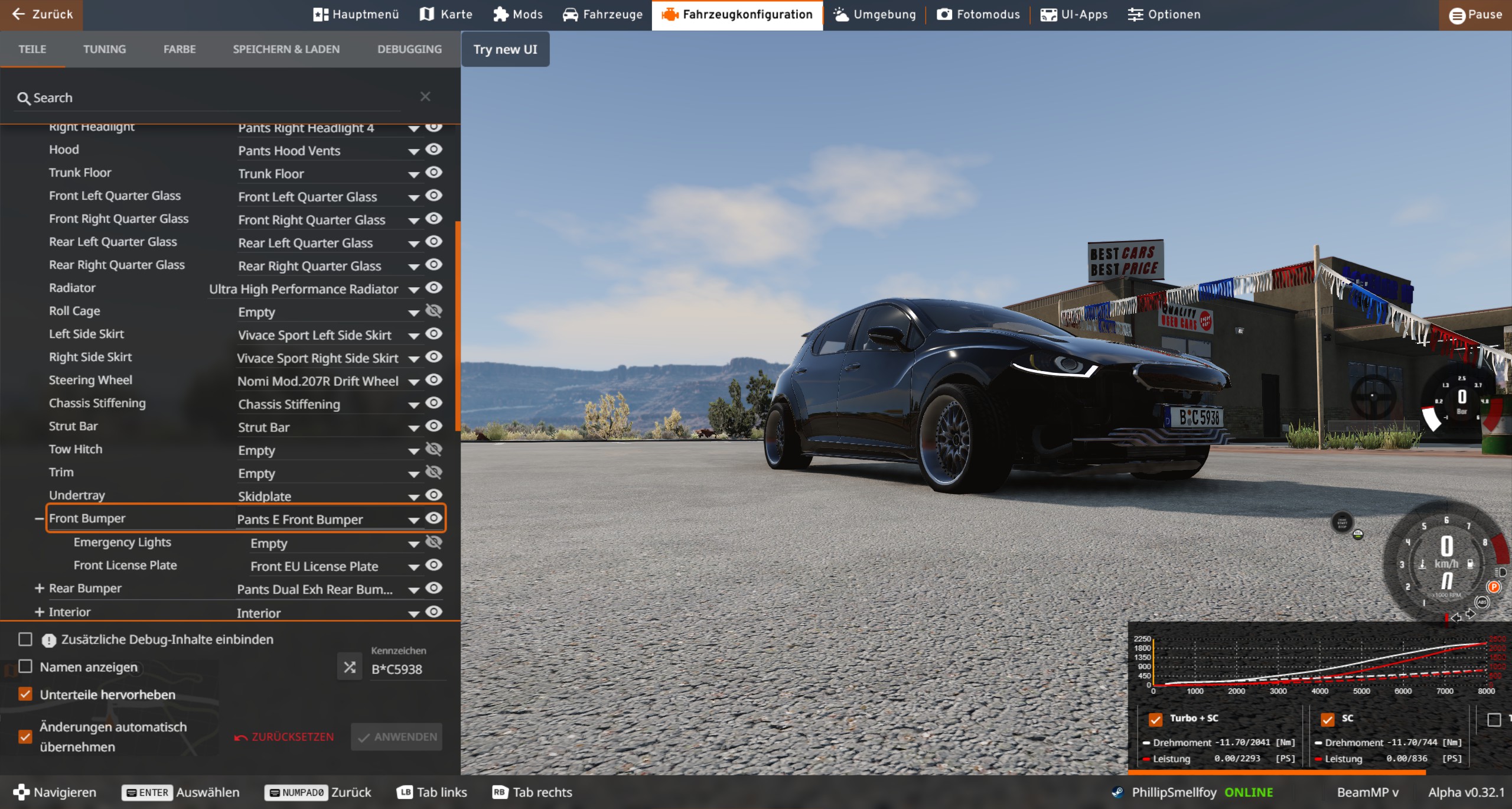This screenshot has height=809, width=1512.
Task: Click the Try new UI button
Action: pyautogui.click(x=505, y=49)
